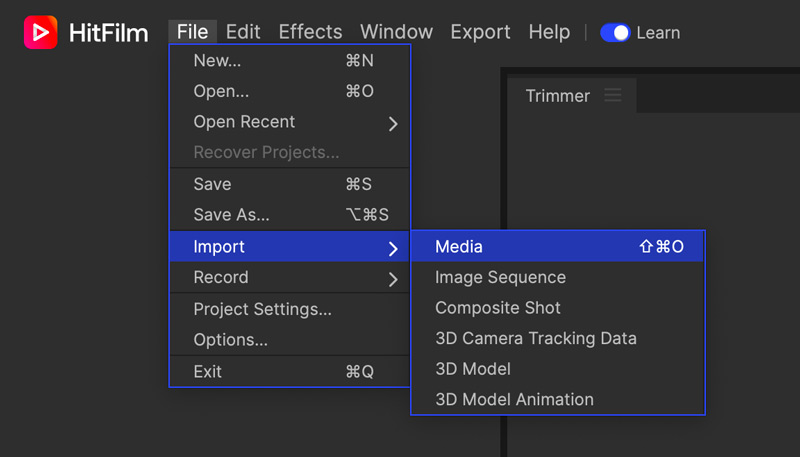Expand the Open Recent submenu

click(x=290, y=123)
